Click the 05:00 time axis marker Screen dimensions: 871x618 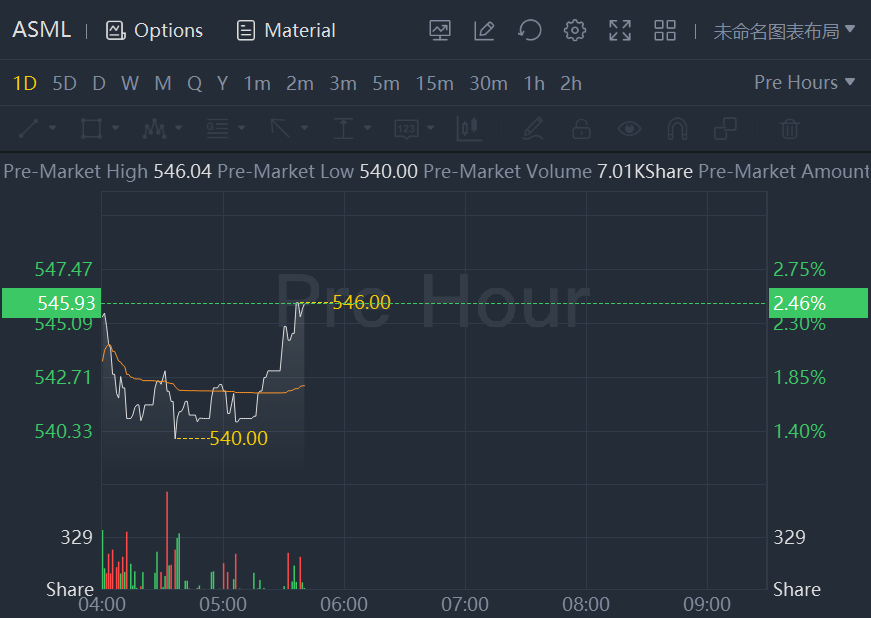click(223, 604)
